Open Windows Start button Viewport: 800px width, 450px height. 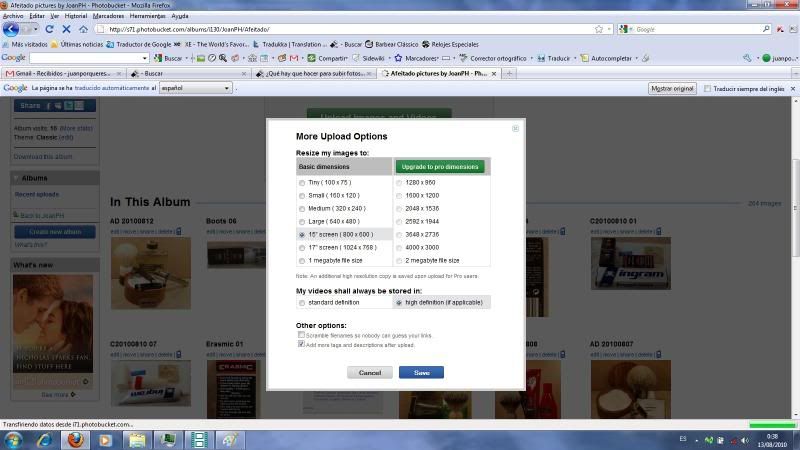(x=13, y=440)
